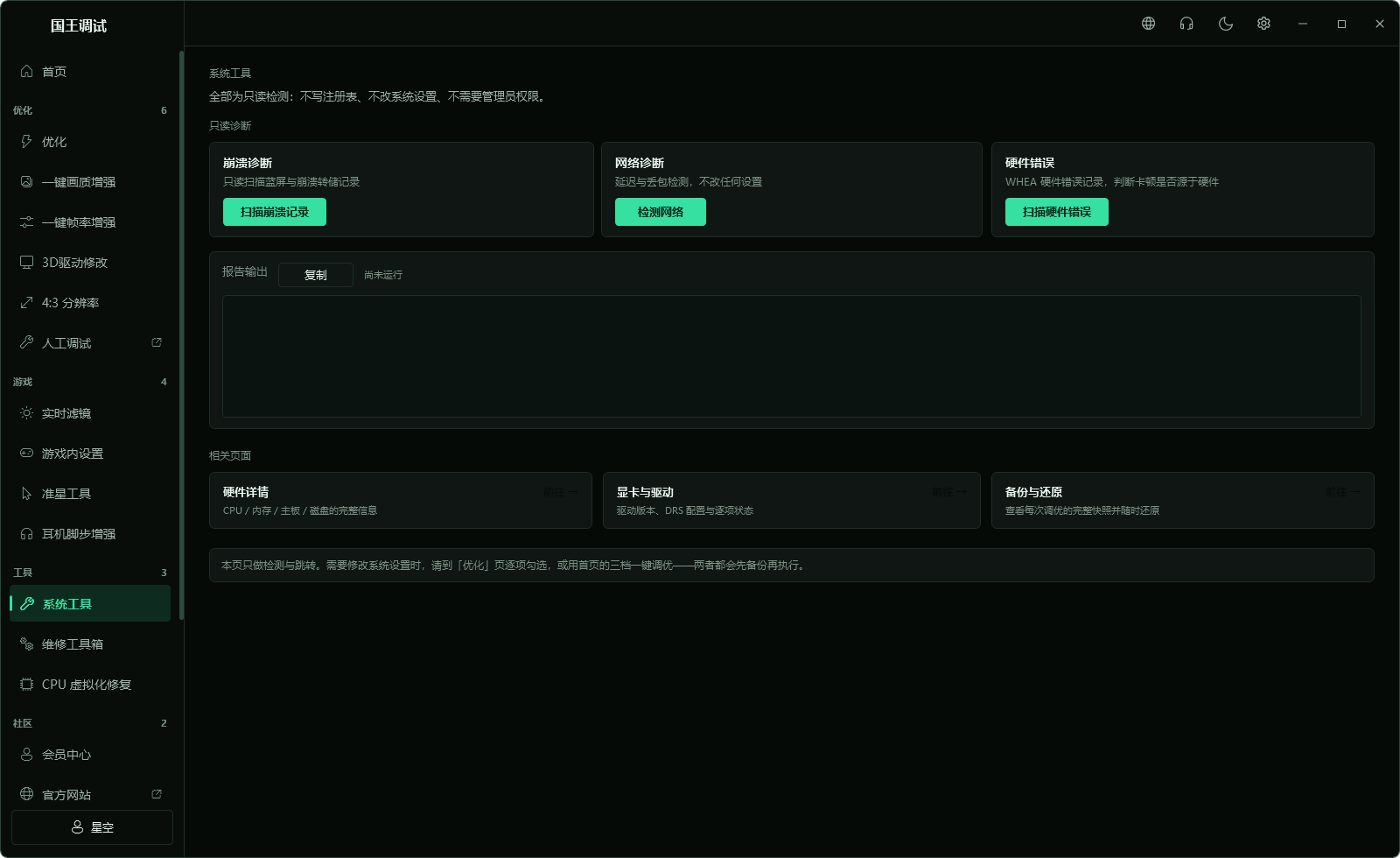Click external link icon beside 人工调试
This screenshot has width=1400, height=858.
(157, 342)
